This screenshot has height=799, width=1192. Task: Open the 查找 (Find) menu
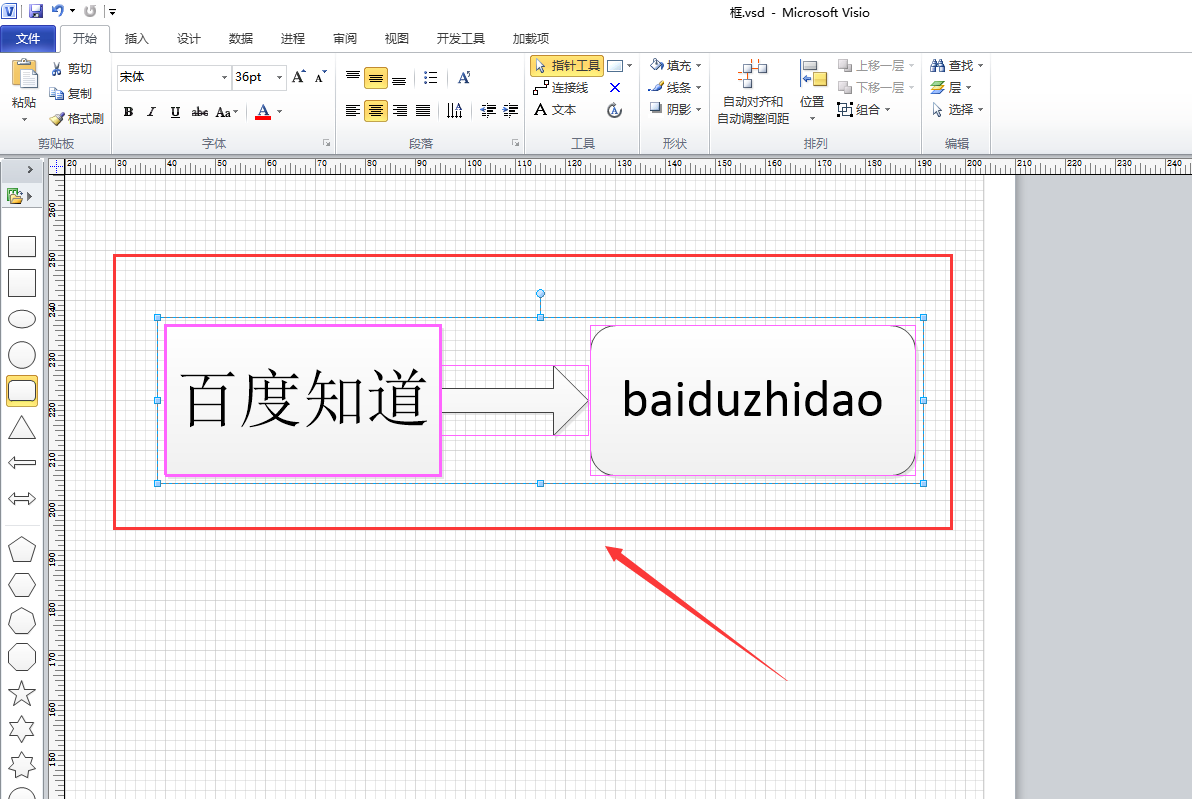(x=956, y=66)
